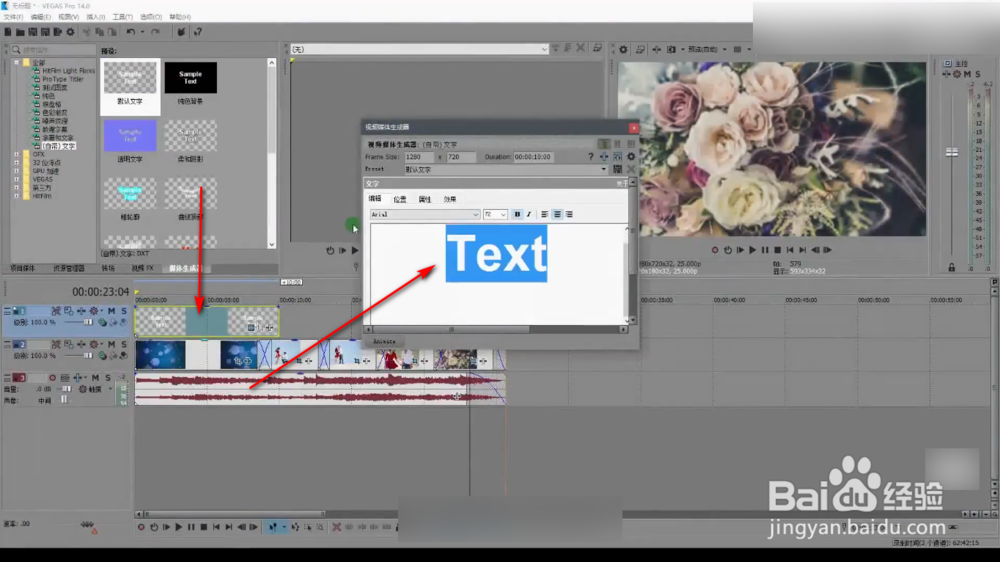Screen dimensions: 1000x562
Task: Toggle Solo on video track 1
Action: coord(124,311)
